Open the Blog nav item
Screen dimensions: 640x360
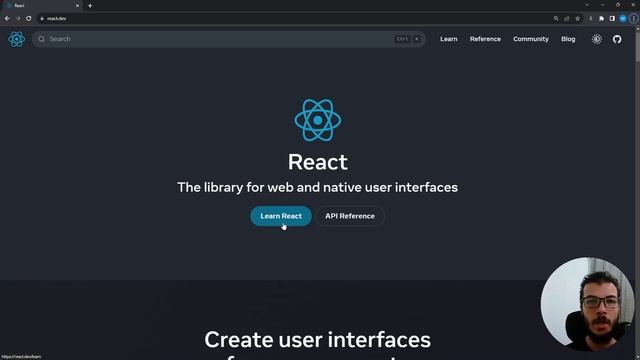(568, 39)
